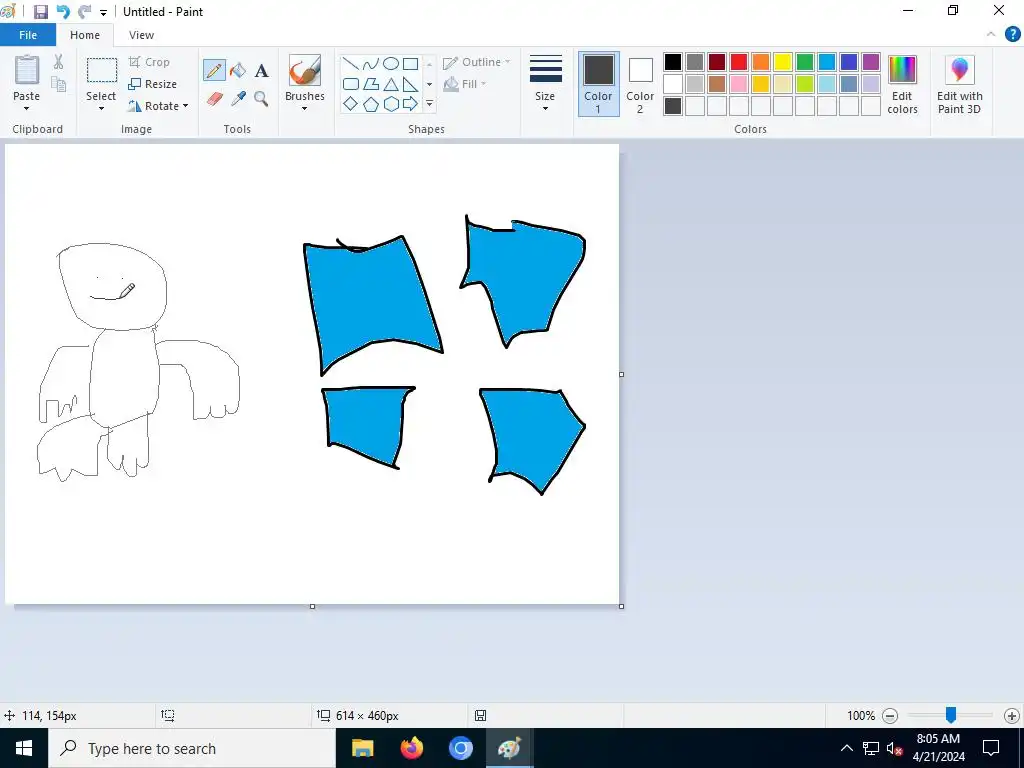Click the zoom in plus button
The image size is (1024, 768).
1012,716
